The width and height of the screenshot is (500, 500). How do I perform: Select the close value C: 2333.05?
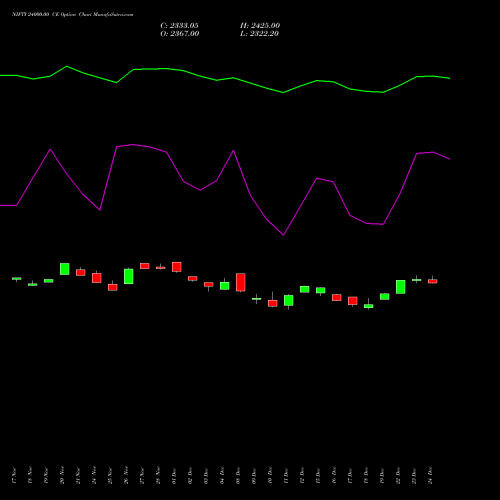tap(179, 26)
